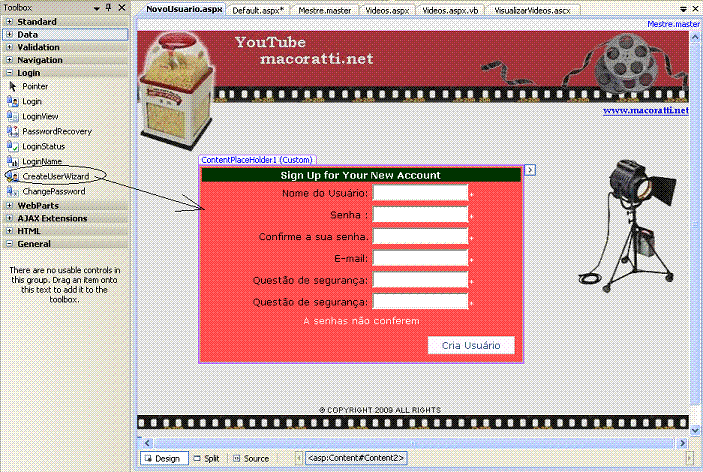703x472 pixels.
Task: Switch to the Videos.aspx.vb tab
Action: pos(450,10)
